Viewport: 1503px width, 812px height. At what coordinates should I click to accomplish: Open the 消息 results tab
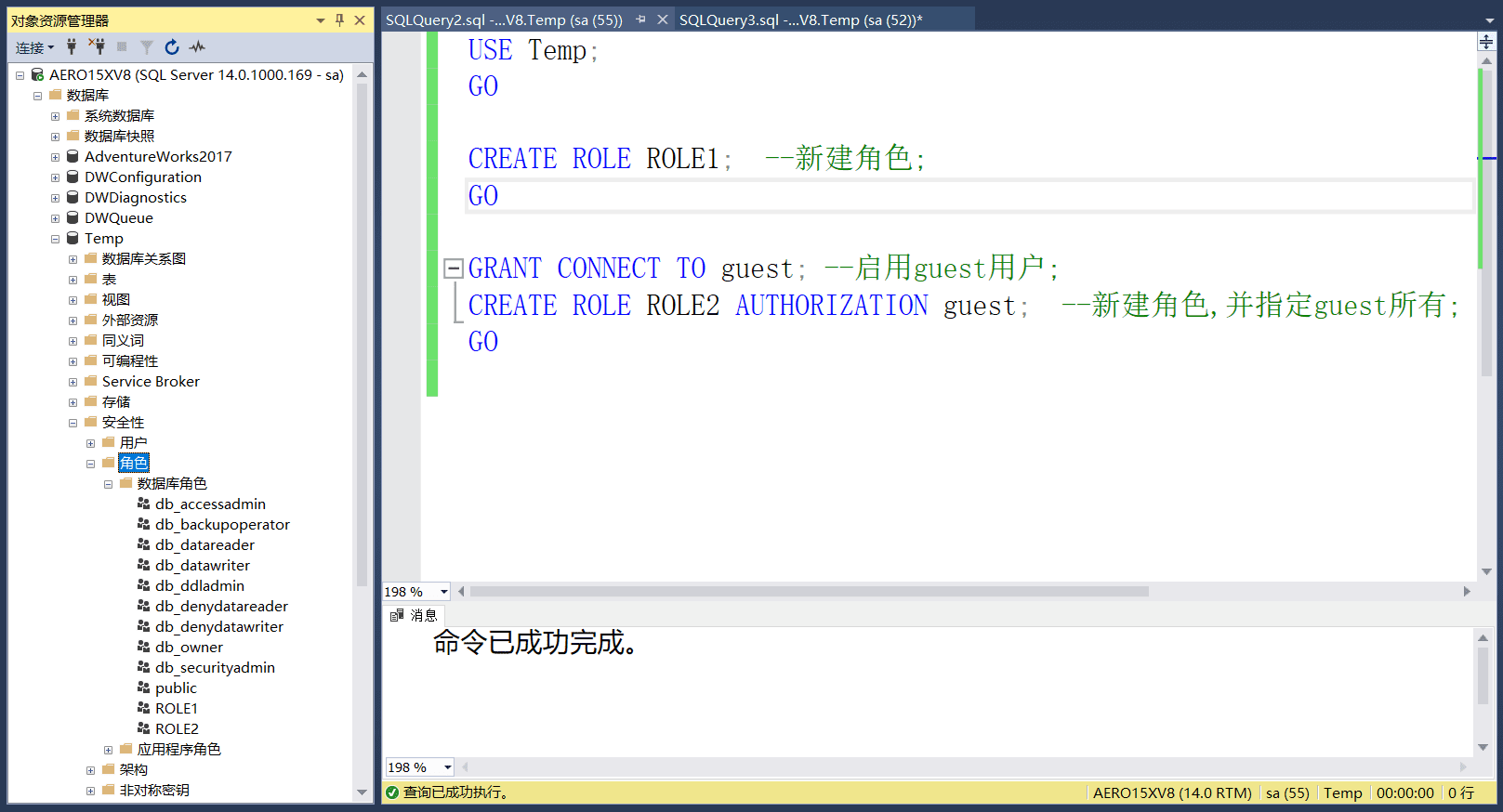click(414, 615)
